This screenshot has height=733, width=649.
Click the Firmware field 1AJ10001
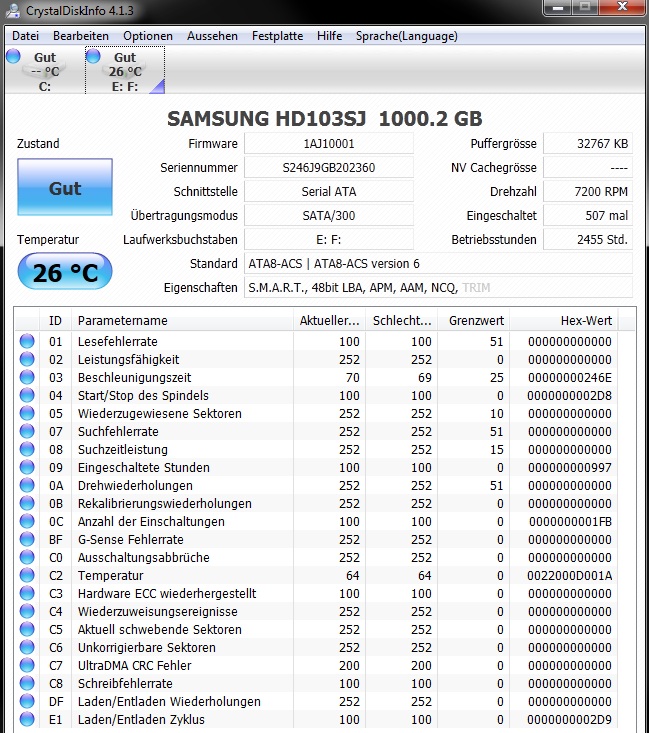coord(329,144)
